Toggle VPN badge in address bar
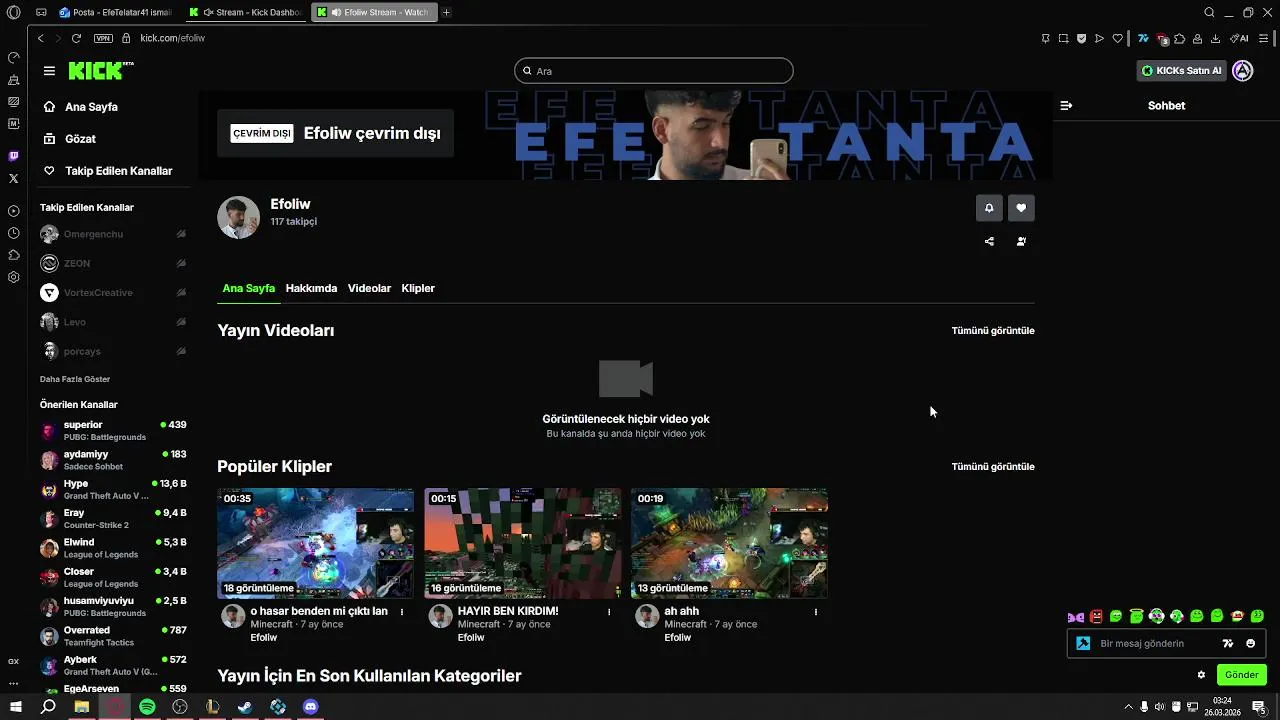The width and height of the screenshot is (1280, 720). pyautogui.click(x=103, y=38)
